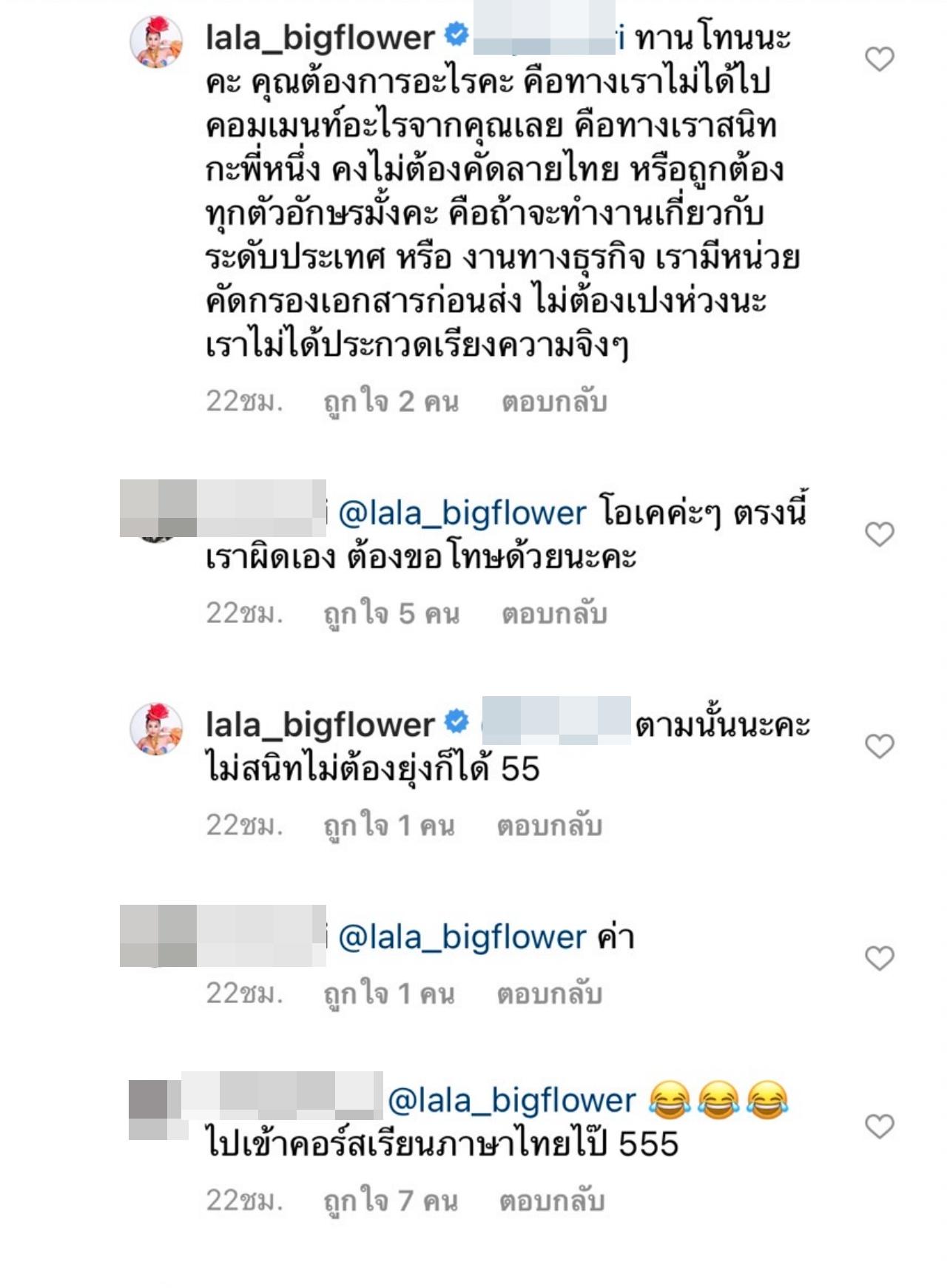
Task: View likes ถูกใจ 7 คน on last comment
Action: tap(391, 1202)
